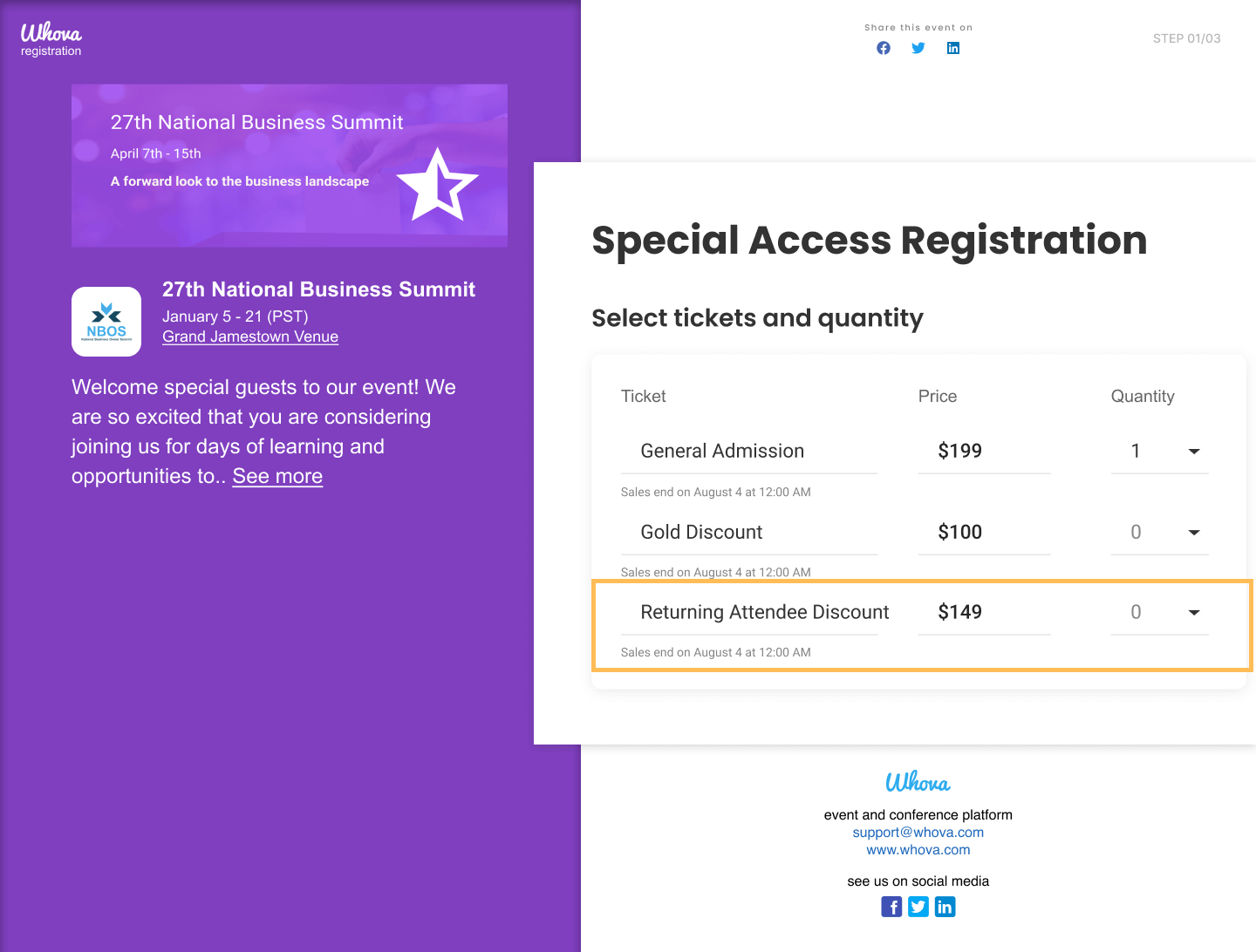
Task: Click the blue Whova footer logo
Action: [x=918, y=782]
